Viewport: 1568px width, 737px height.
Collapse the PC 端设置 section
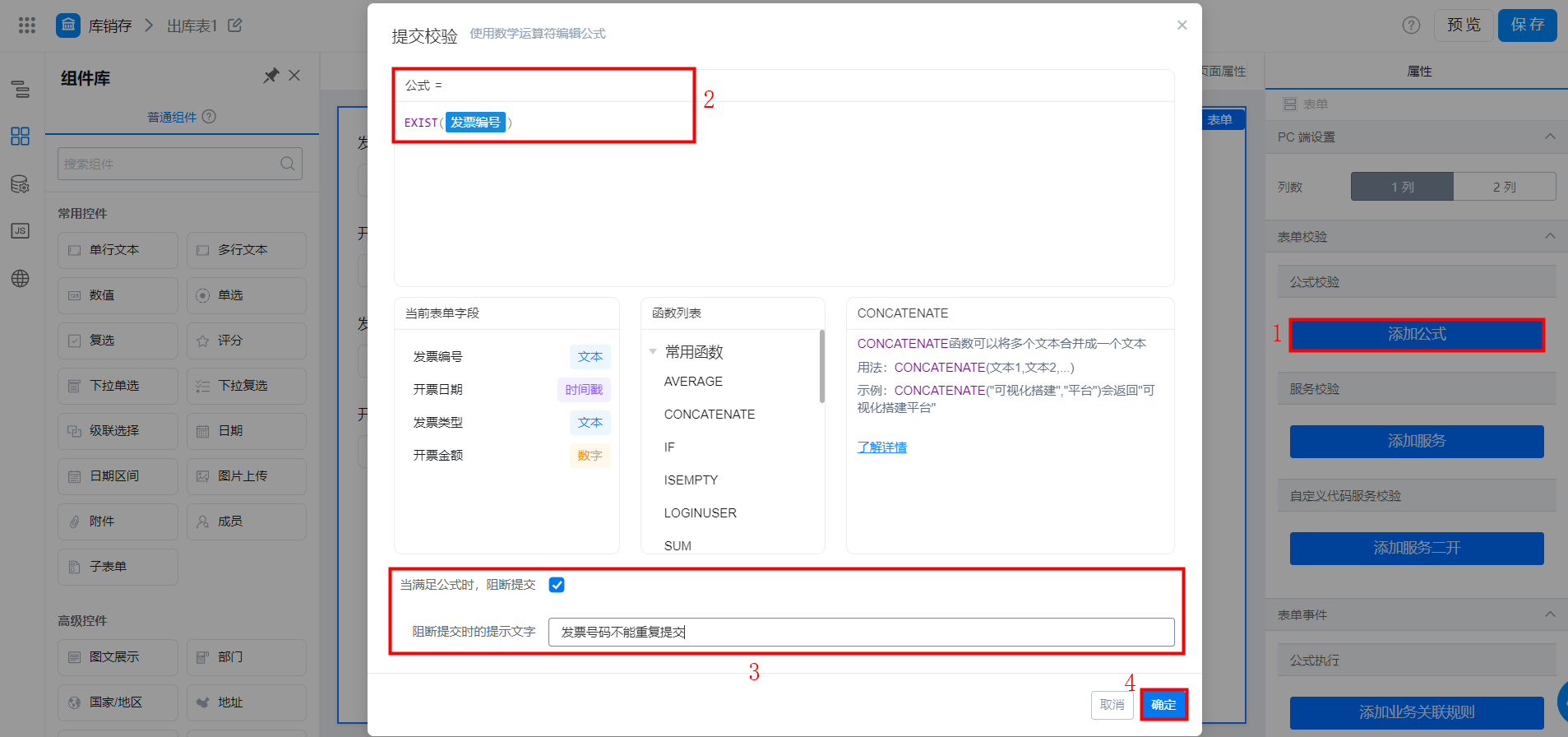[x=1550, y=137]
